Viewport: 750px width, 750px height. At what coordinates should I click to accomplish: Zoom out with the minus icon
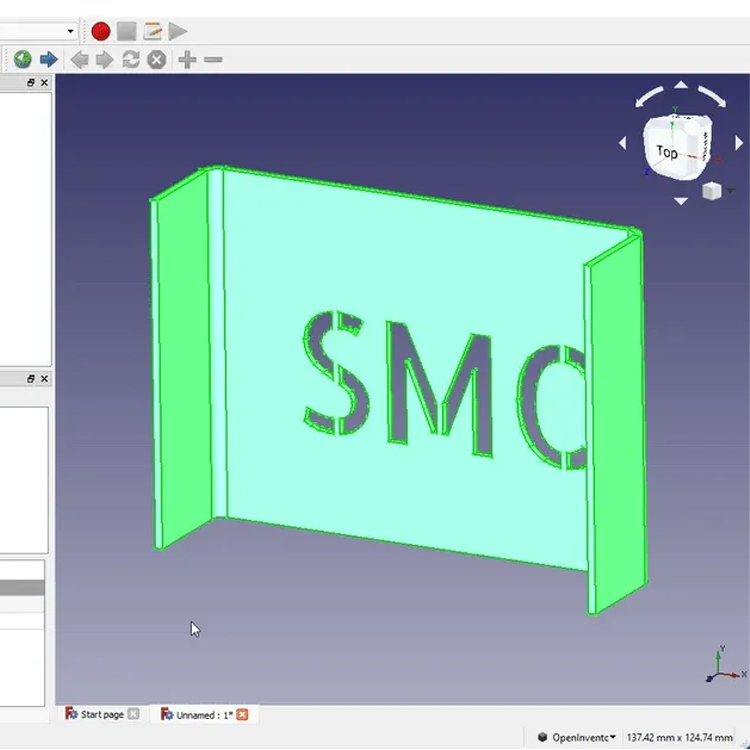213,60
